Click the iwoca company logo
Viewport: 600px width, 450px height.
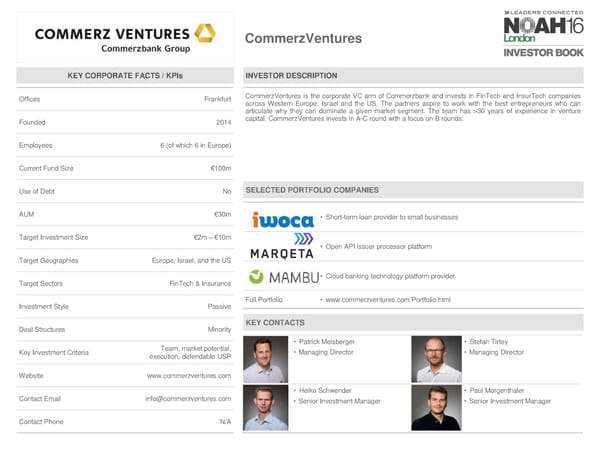(x=283, y=219)
